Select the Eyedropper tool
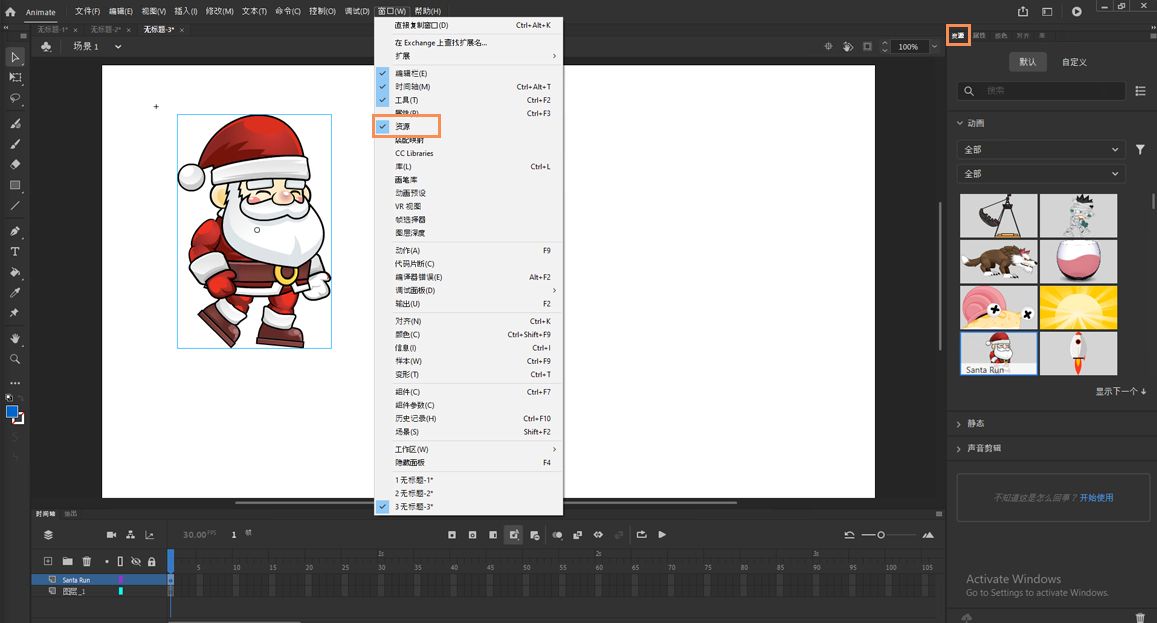The width and height of the screenshot is (1157, 623). [x=15, y=293]
